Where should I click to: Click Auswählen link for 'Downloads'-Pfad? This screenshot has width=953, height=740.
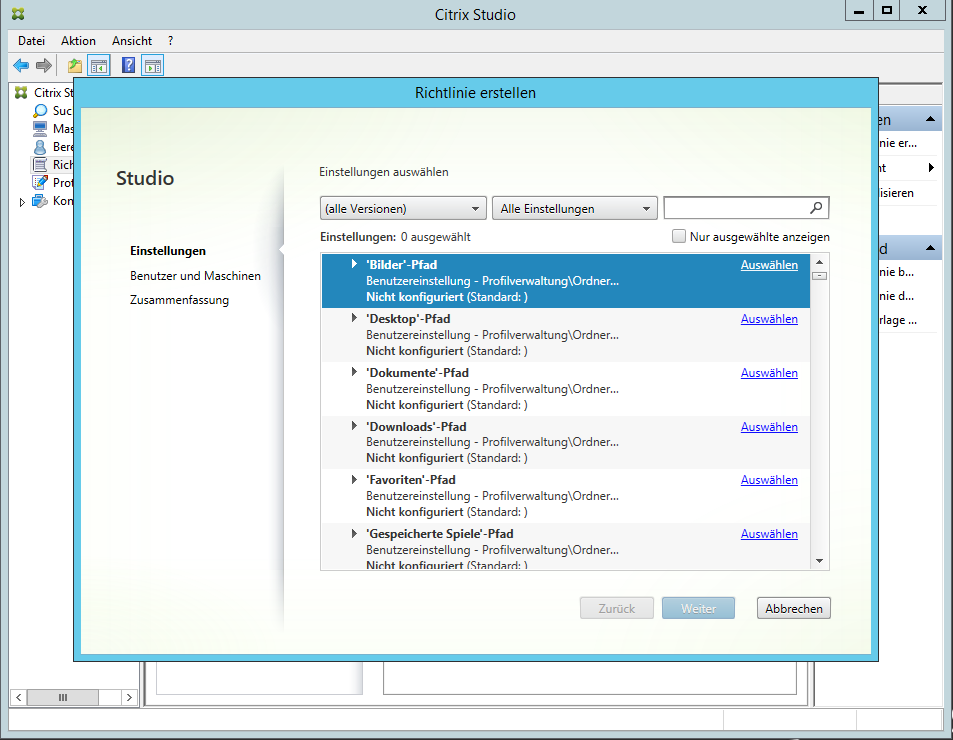coord(769,427)
